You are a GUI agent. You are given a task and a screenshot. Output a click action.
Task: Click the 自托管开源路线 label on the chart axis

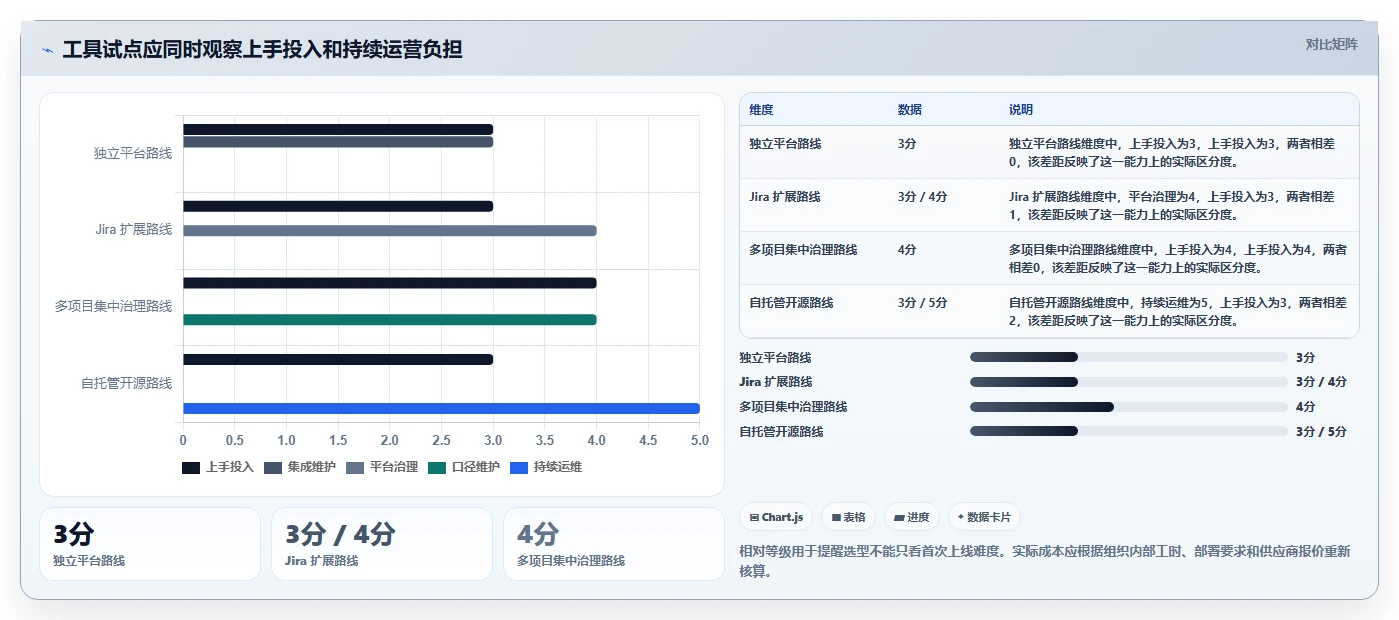tap(127, 383)
